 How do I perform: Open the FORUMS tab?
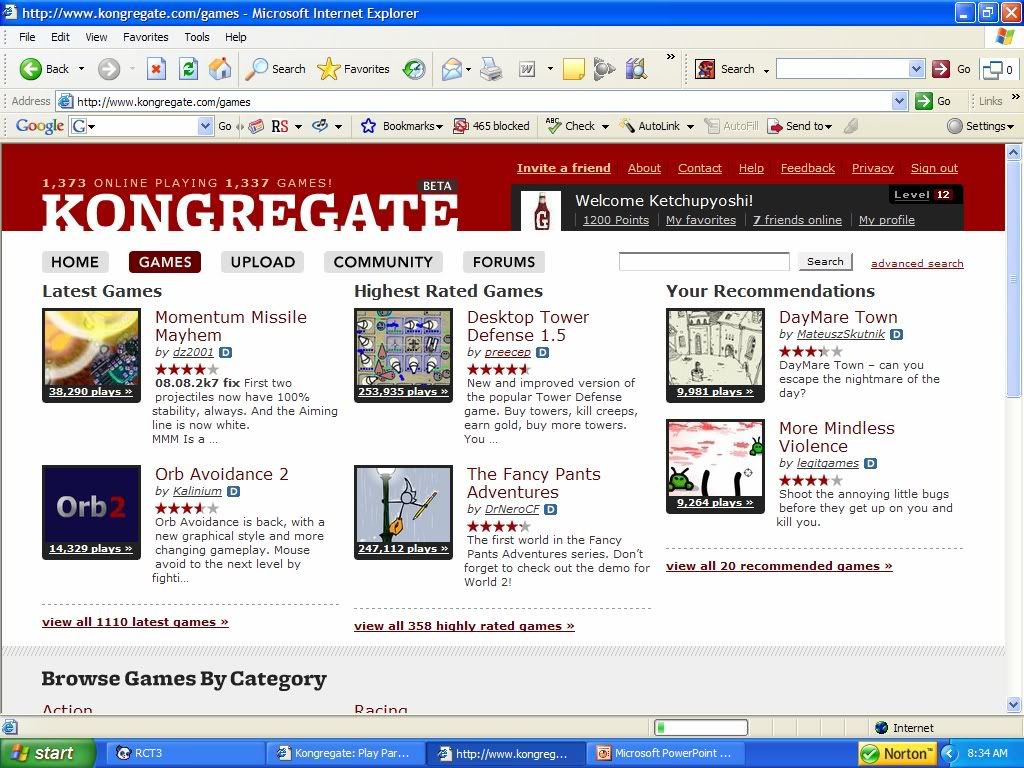[504, 262]
